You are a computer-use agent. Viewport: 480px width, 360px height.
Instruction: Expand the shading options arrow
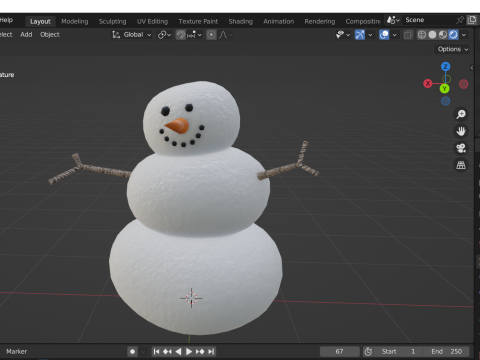click(464, 35)
